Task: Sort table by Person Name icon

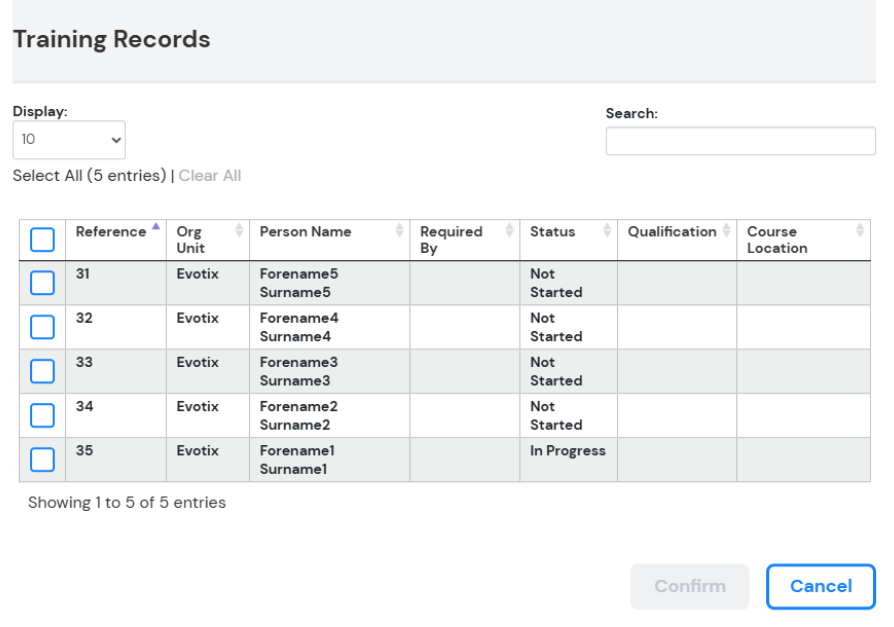Action: 400,231
